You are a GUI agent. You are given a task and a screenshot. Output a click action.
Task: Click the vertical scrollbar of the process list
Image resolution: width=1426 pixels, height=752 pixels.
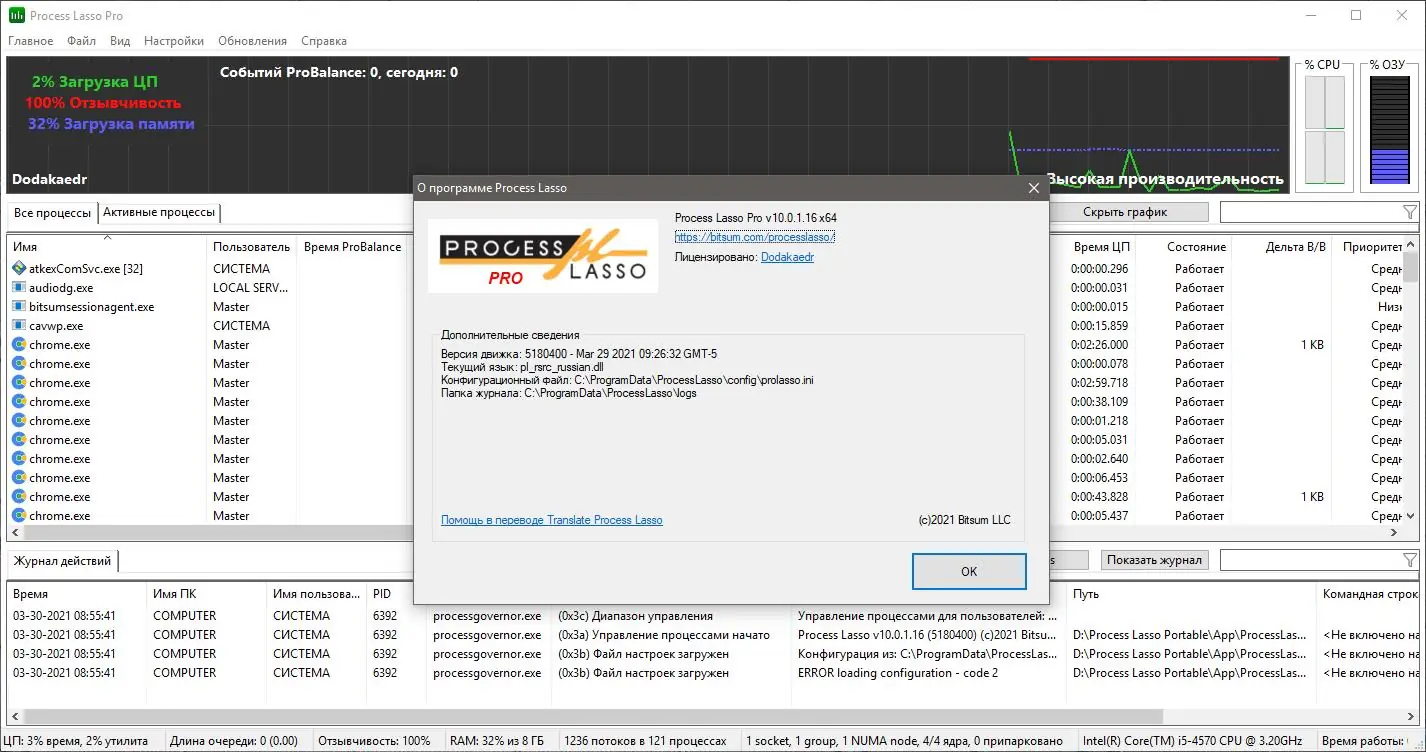(1411, 380)
